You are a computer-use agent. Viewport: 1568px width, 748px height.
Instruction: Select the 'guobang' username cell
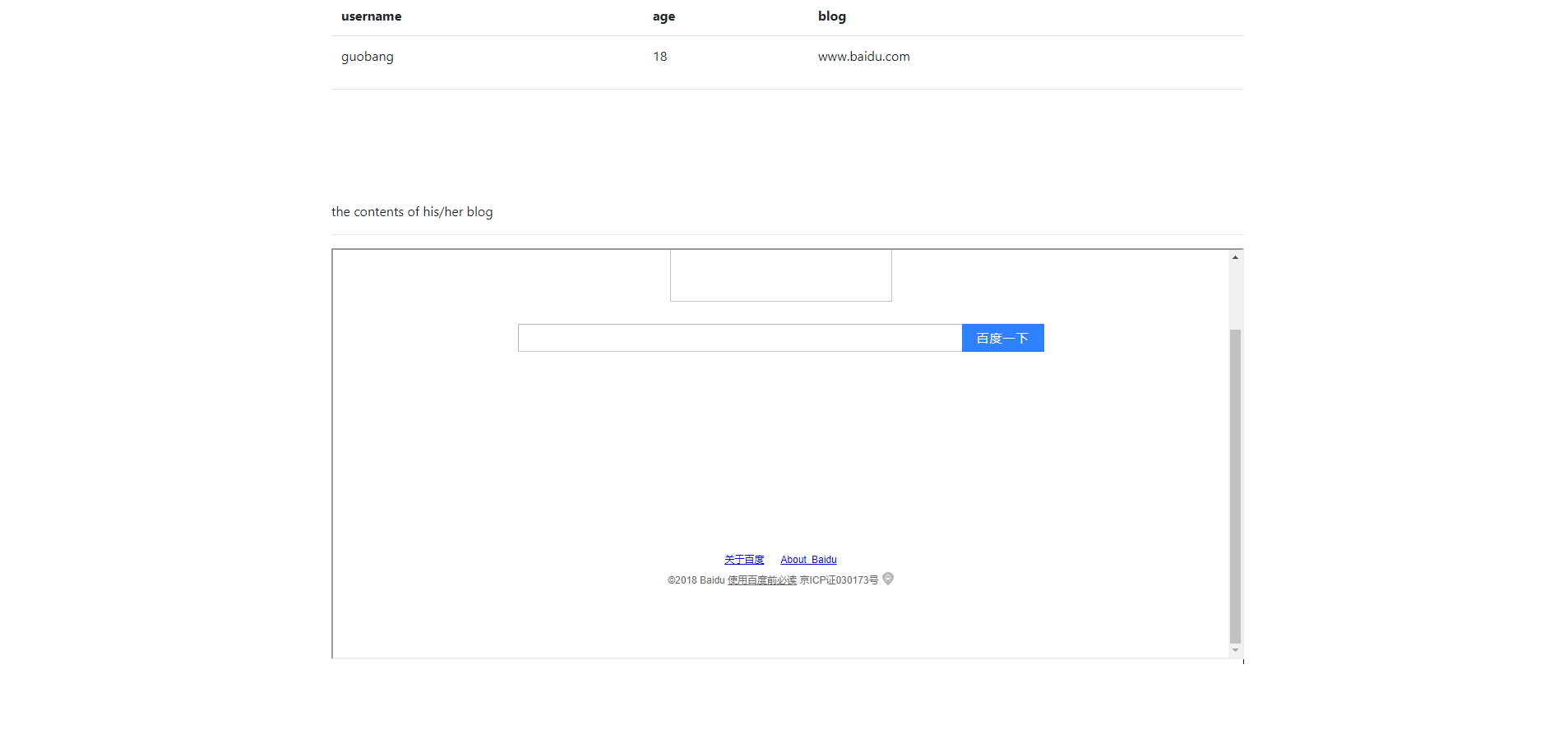click(x=368, y=57)
